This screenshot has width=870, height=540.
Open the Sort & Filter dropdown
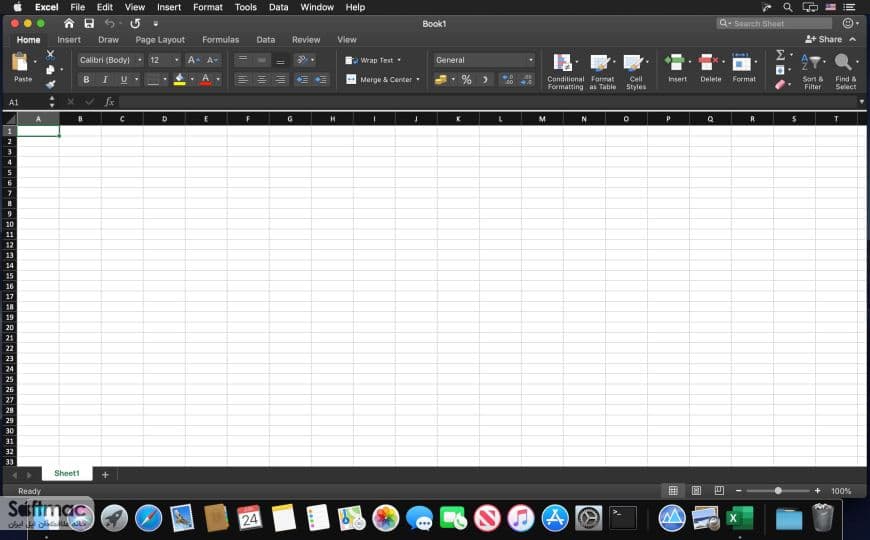point(813,71)
